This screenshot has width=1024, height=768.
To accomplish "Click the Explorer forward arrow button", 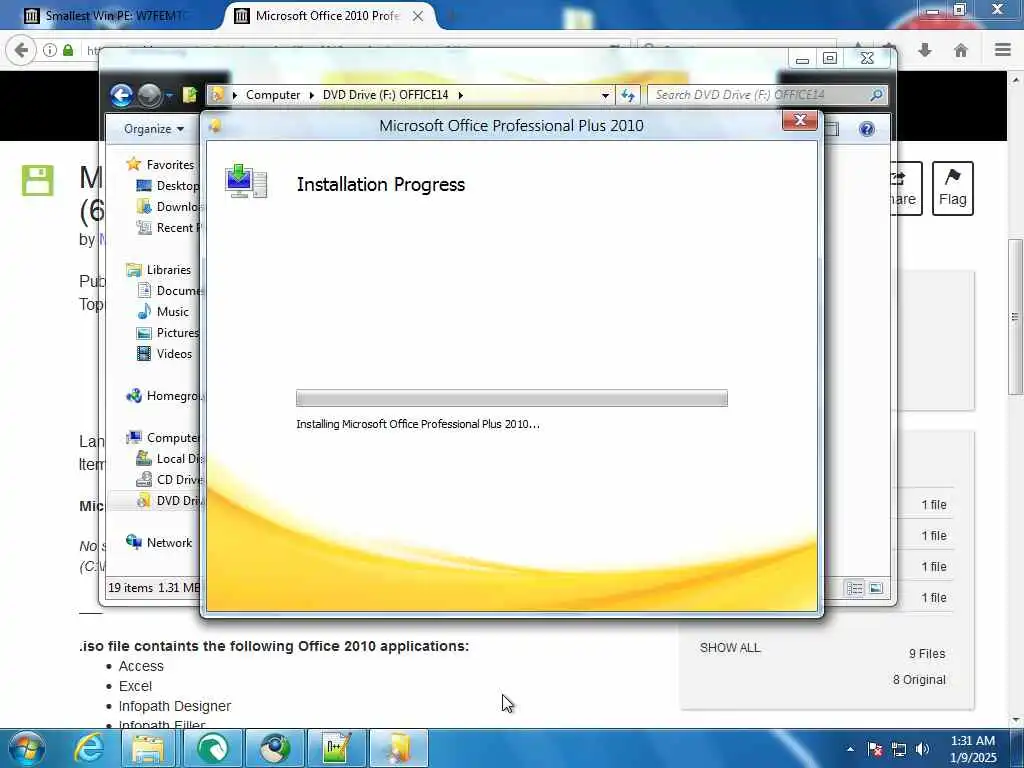I will pos(150,95).
